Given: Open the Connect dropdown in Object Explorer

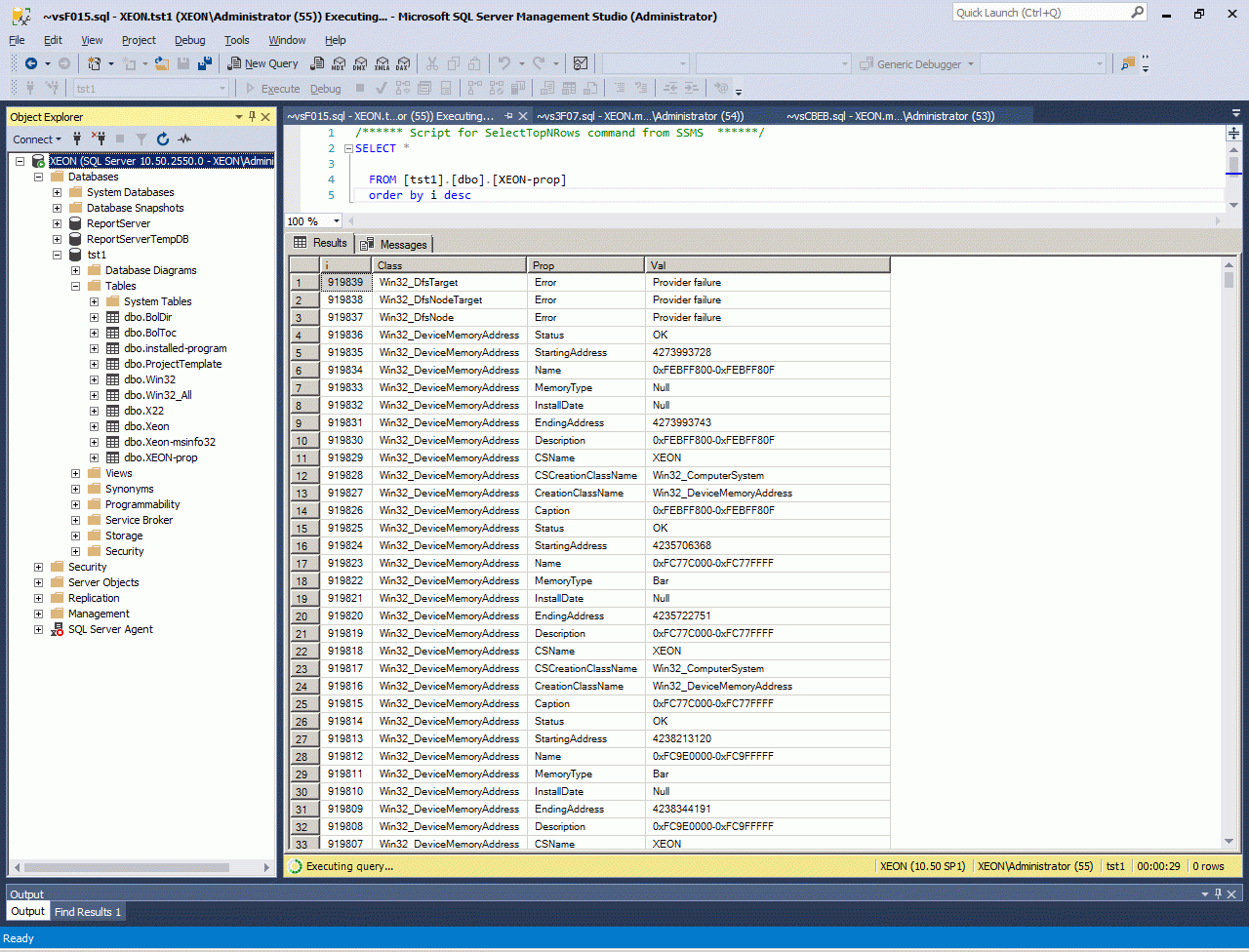Looking at the screenshot, I should coord(37,139).
